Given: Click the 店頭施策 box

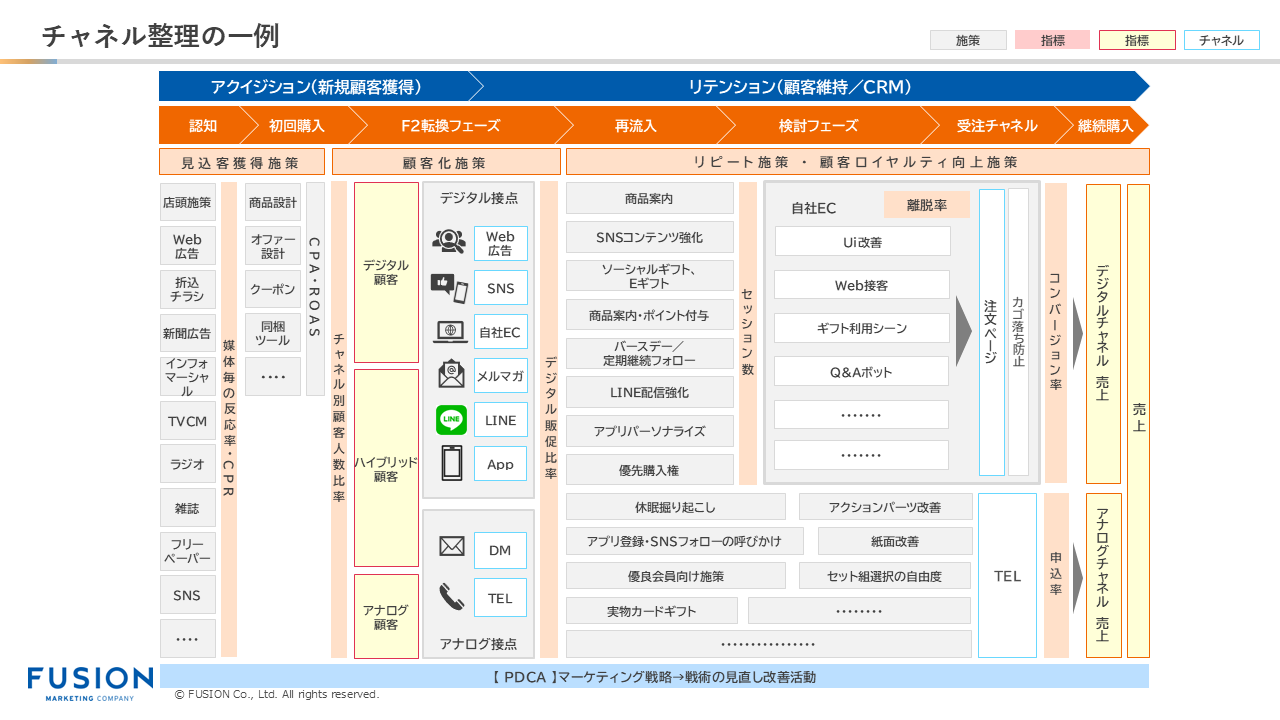Looking at the screenshot, I should [187, 202].
